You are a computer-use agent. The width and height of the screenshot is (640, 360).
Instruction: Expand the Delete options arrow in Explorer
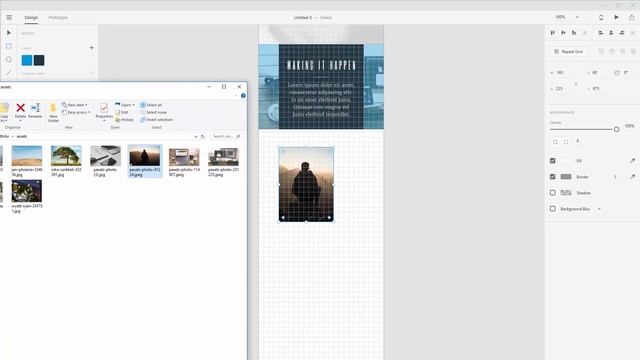click(x=20, y=120)
